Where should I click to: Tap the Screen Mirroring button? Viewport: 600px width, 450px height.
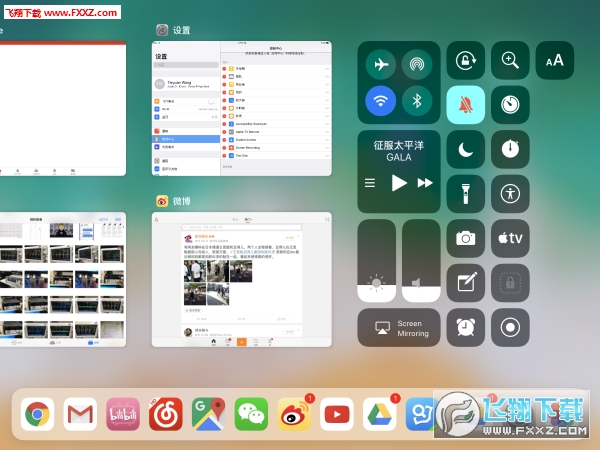pos(399,328)
